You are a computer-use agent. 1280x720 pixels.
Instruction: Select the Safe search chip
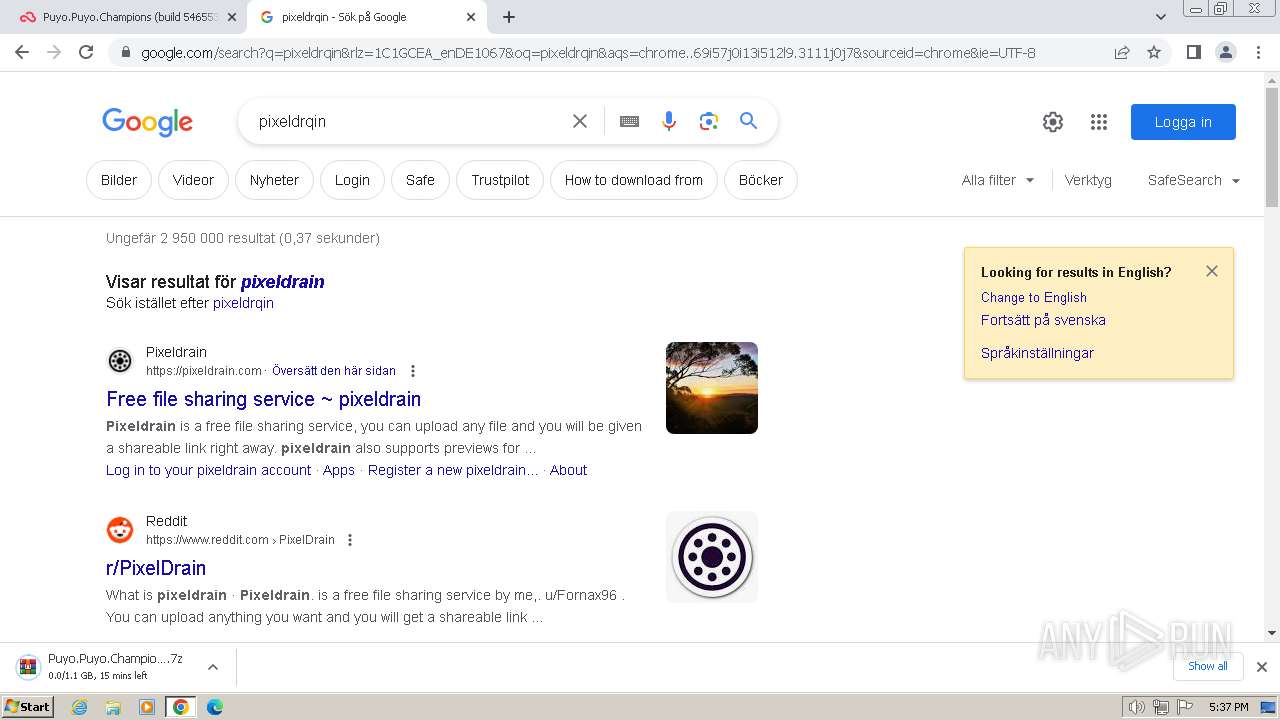click(420, 180)
